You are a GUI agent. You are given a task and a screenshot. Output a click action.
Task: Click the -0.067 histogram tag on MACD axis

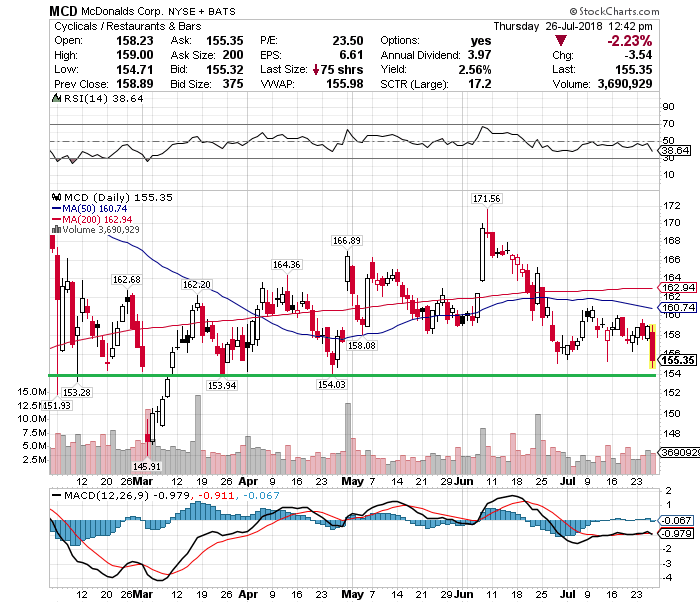[676, 520]
